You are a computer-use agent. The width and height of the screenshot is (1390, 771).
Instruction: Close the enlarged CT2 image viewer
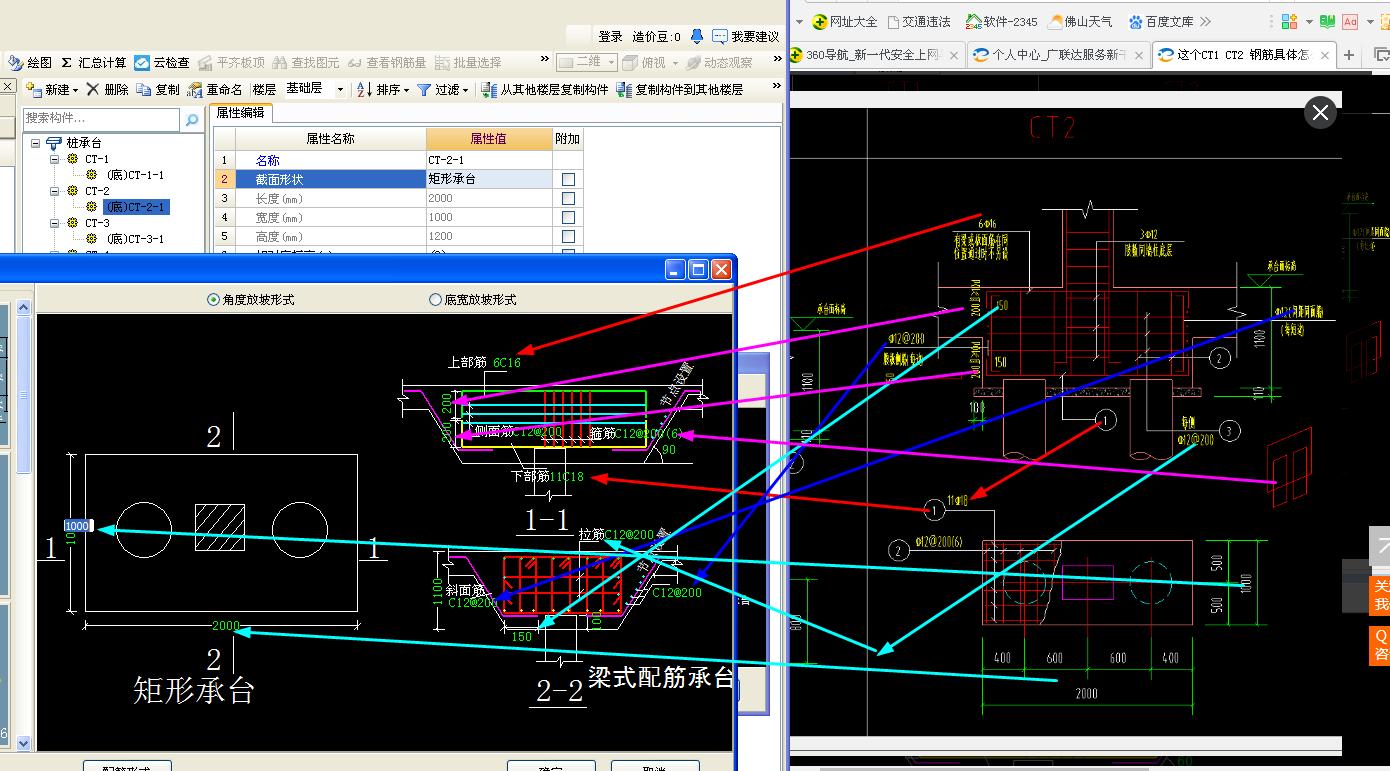tap(1320, 112)
